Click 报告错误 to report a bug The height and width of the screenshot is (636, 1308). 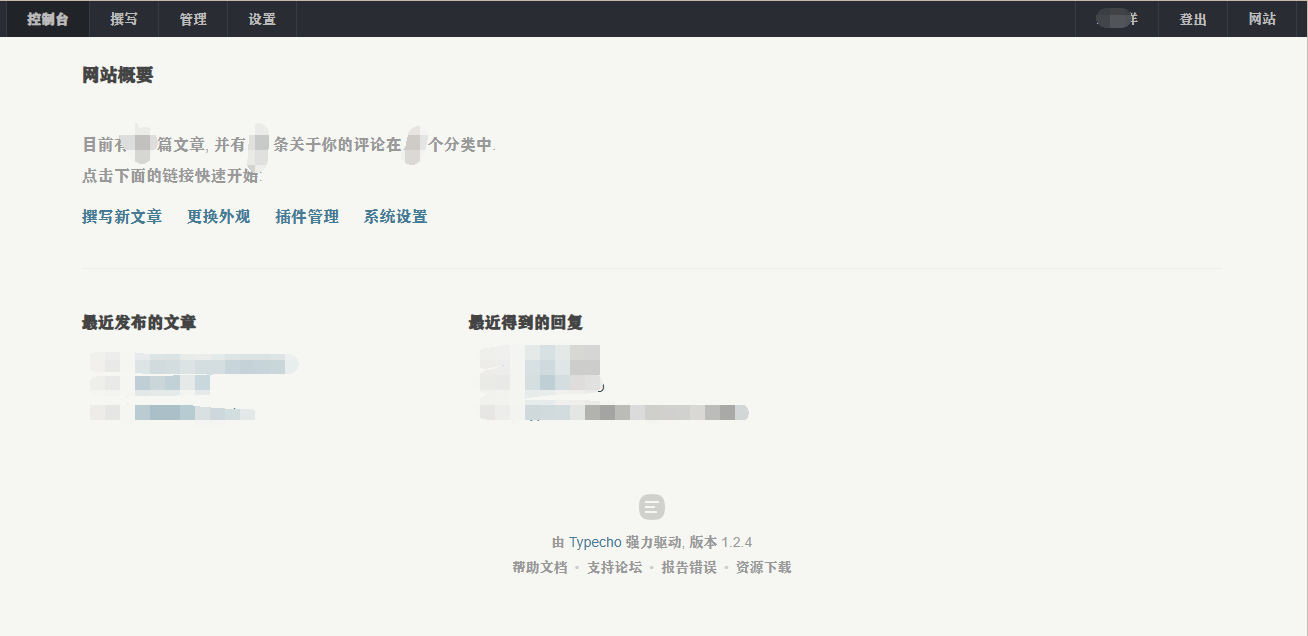click(689, 567)
